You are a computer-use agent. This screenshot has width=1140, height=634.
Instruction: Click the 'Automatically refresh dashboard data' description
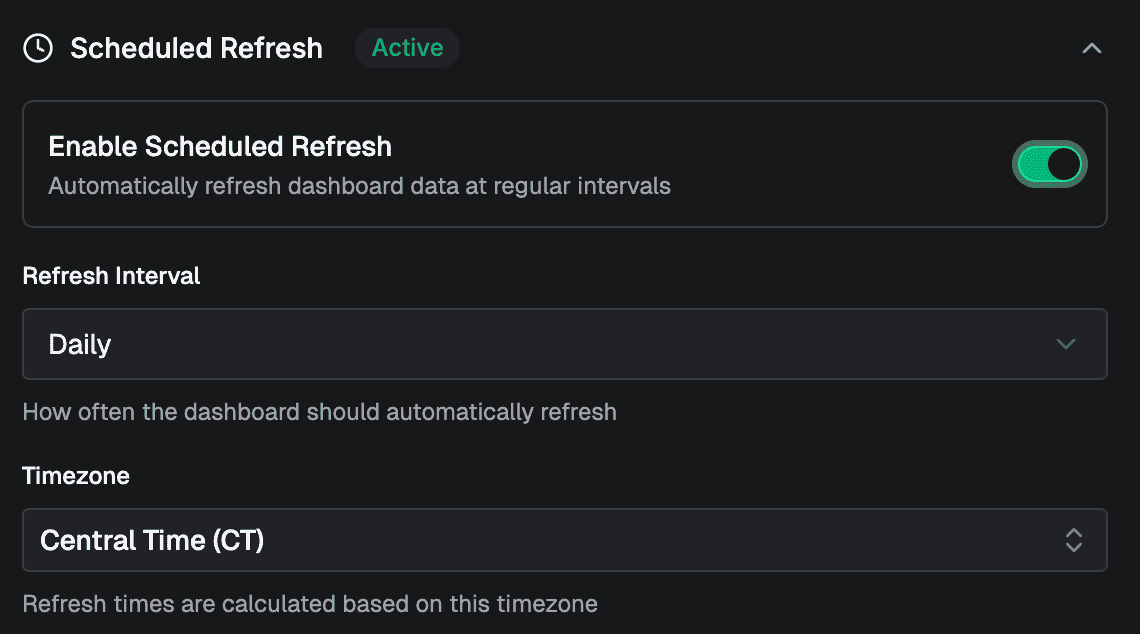click(x=359, y=186)
